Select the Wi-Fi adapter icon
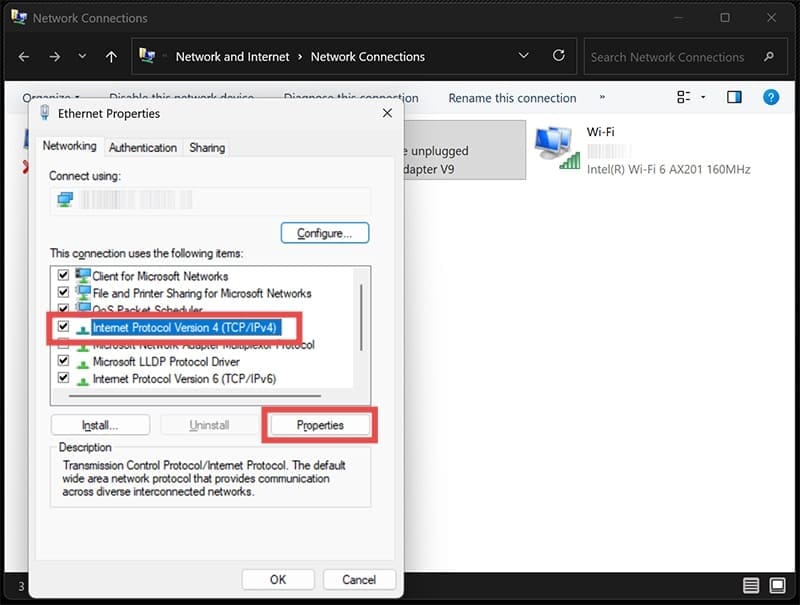Screen dimensions: 800x605 click(x=558, y=150)
